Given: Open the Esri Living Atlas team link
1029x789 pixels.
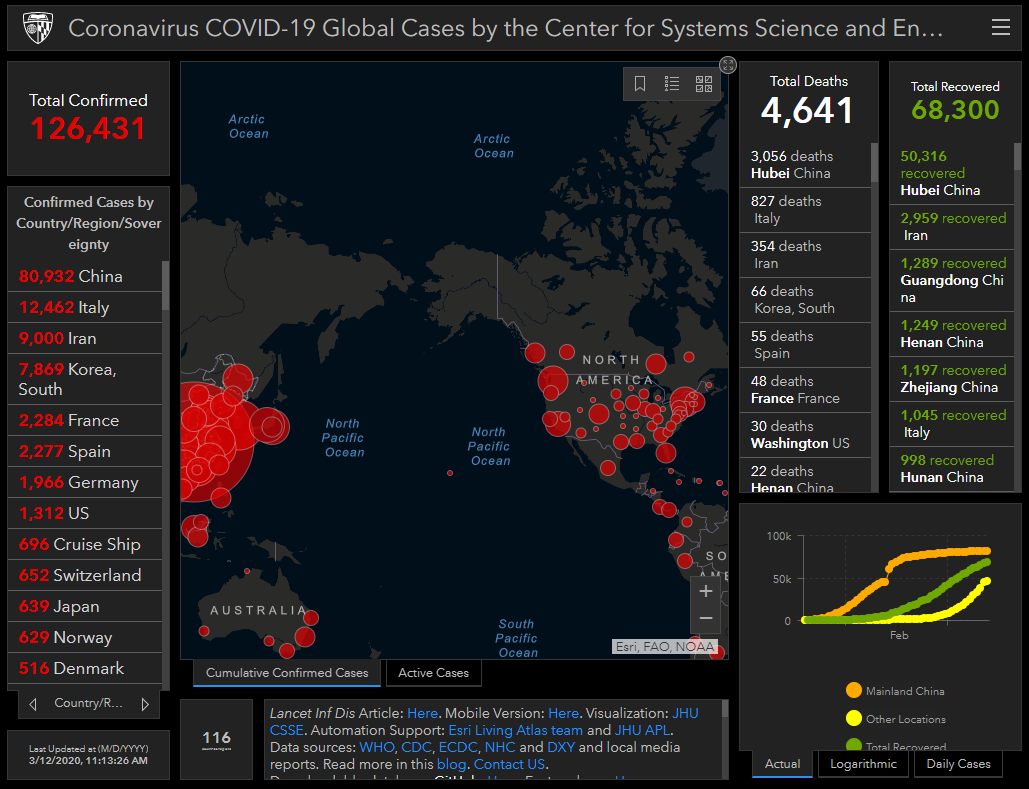Looking at the screenshot, I should pyautogui.click(x=514, y=730).
